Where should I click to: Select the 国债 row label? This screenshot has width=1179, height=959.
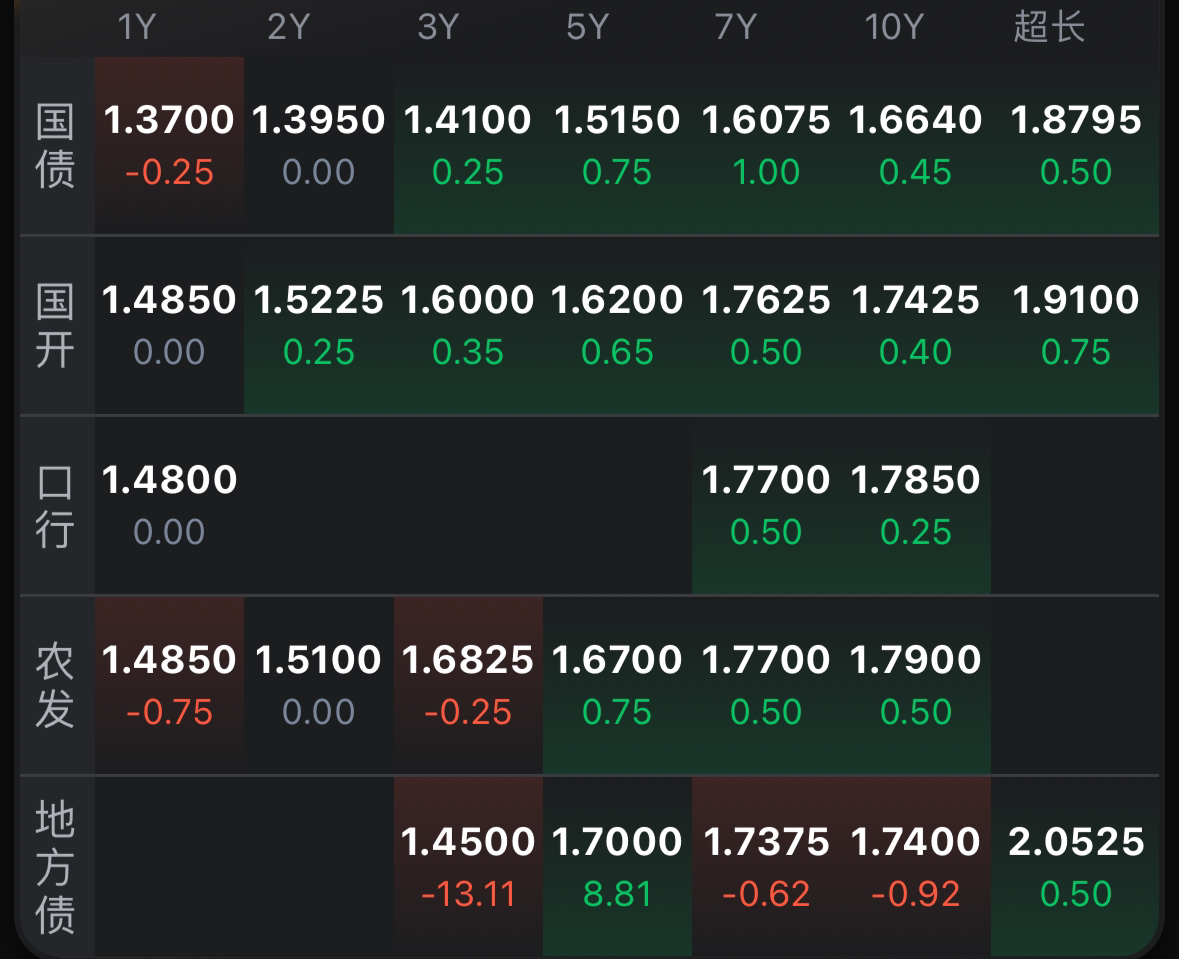coord(56,146)
